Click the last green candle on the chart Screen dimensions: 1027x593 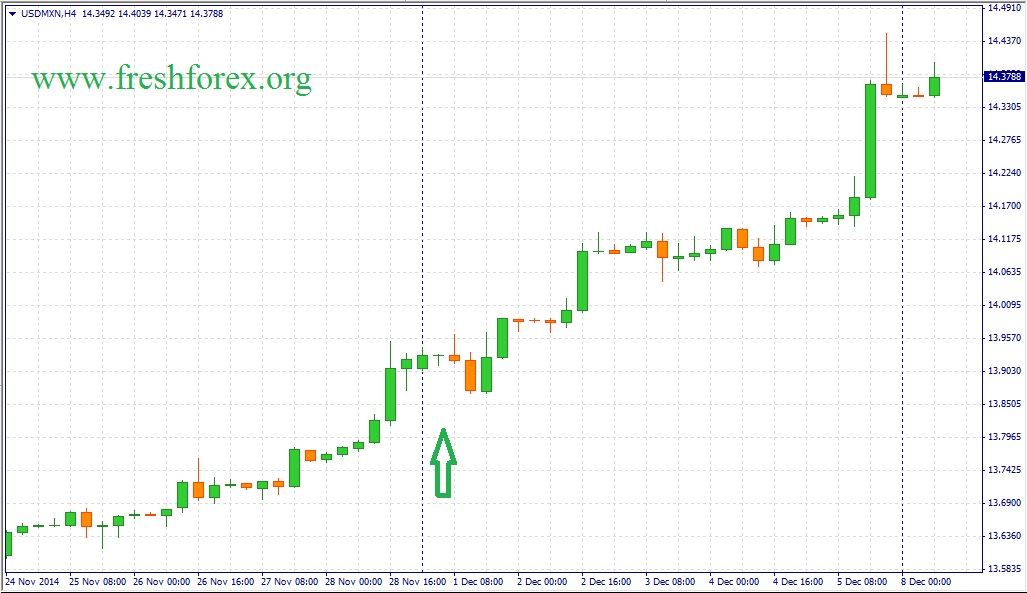[934, 86]
